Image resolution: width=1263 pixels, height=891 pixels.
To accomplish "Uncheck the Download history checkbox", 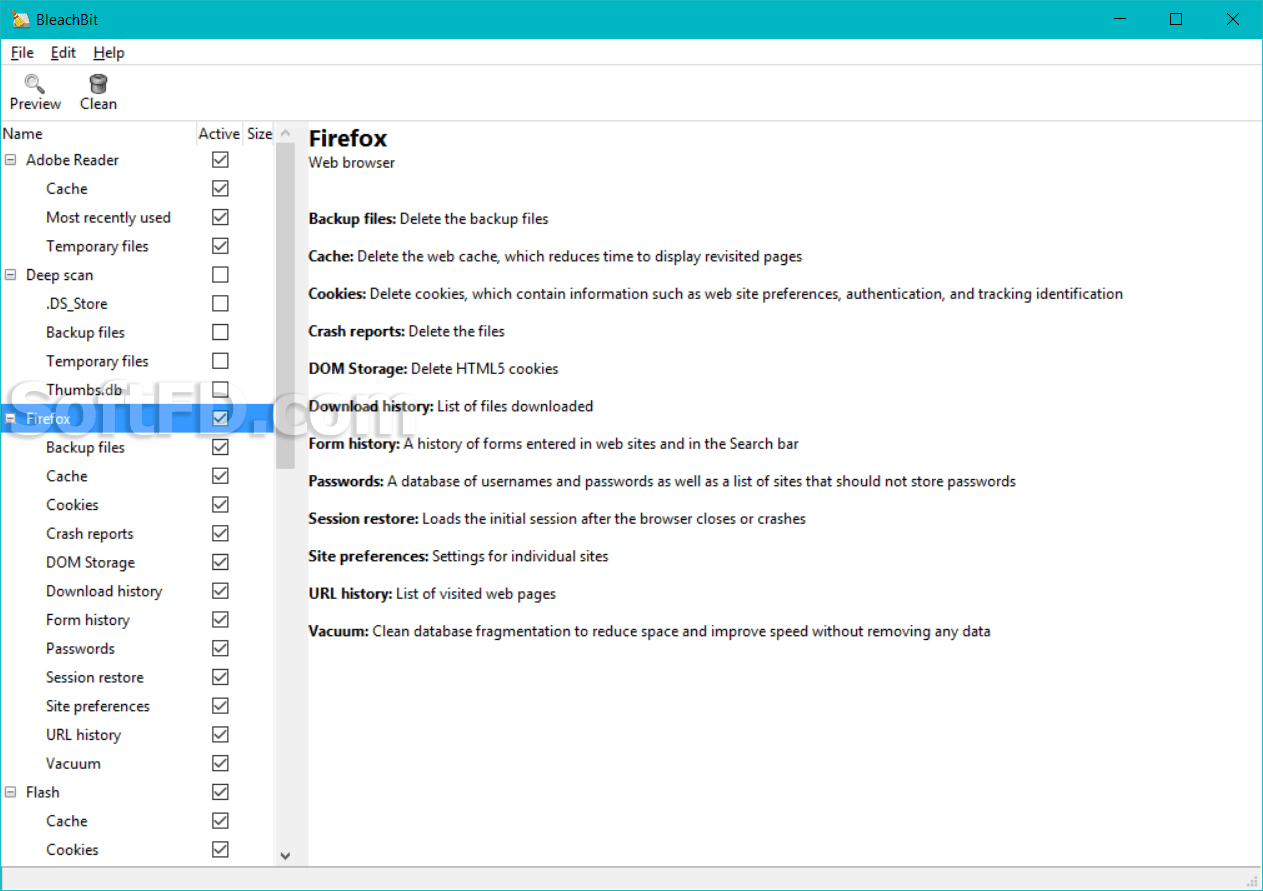I will point(220,591).
